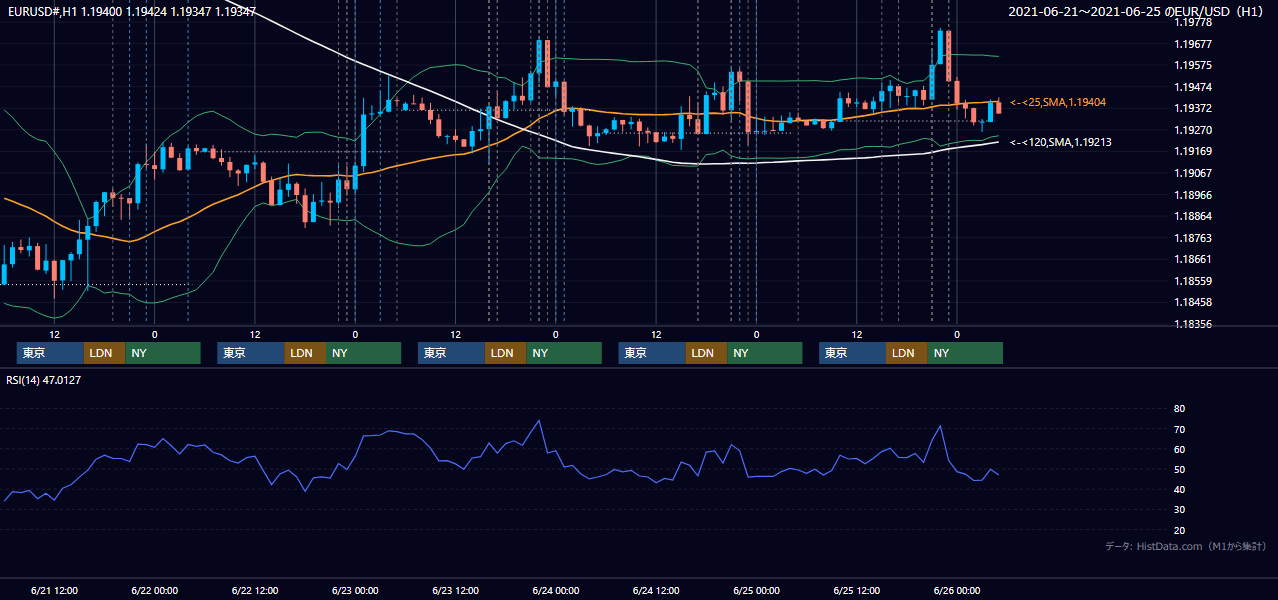Click the 6/24 12:00 date label
This screenshot has width=1278, height=600.
coord(656,590)
